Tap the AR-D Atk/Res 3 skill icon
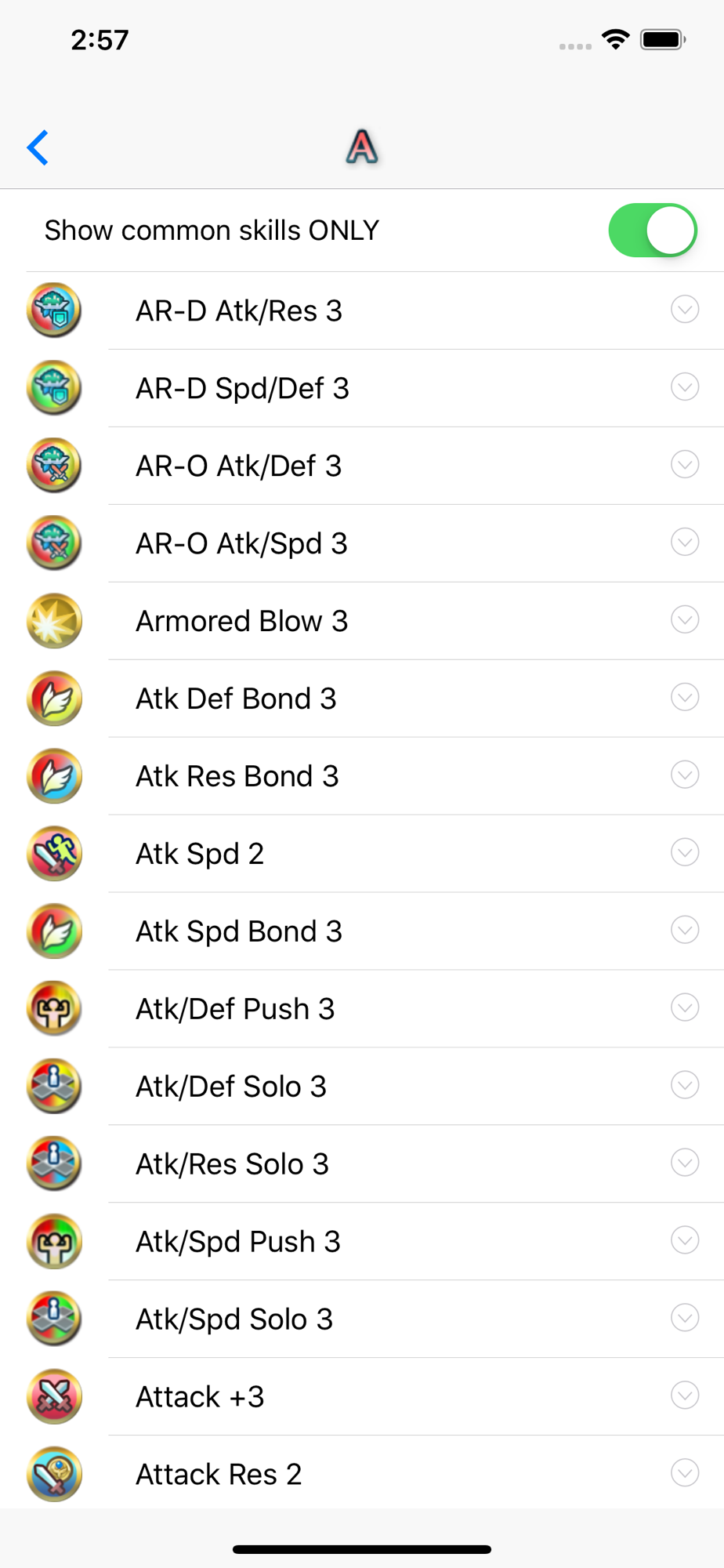724x1568 pixels. click(x=54, y=310)
